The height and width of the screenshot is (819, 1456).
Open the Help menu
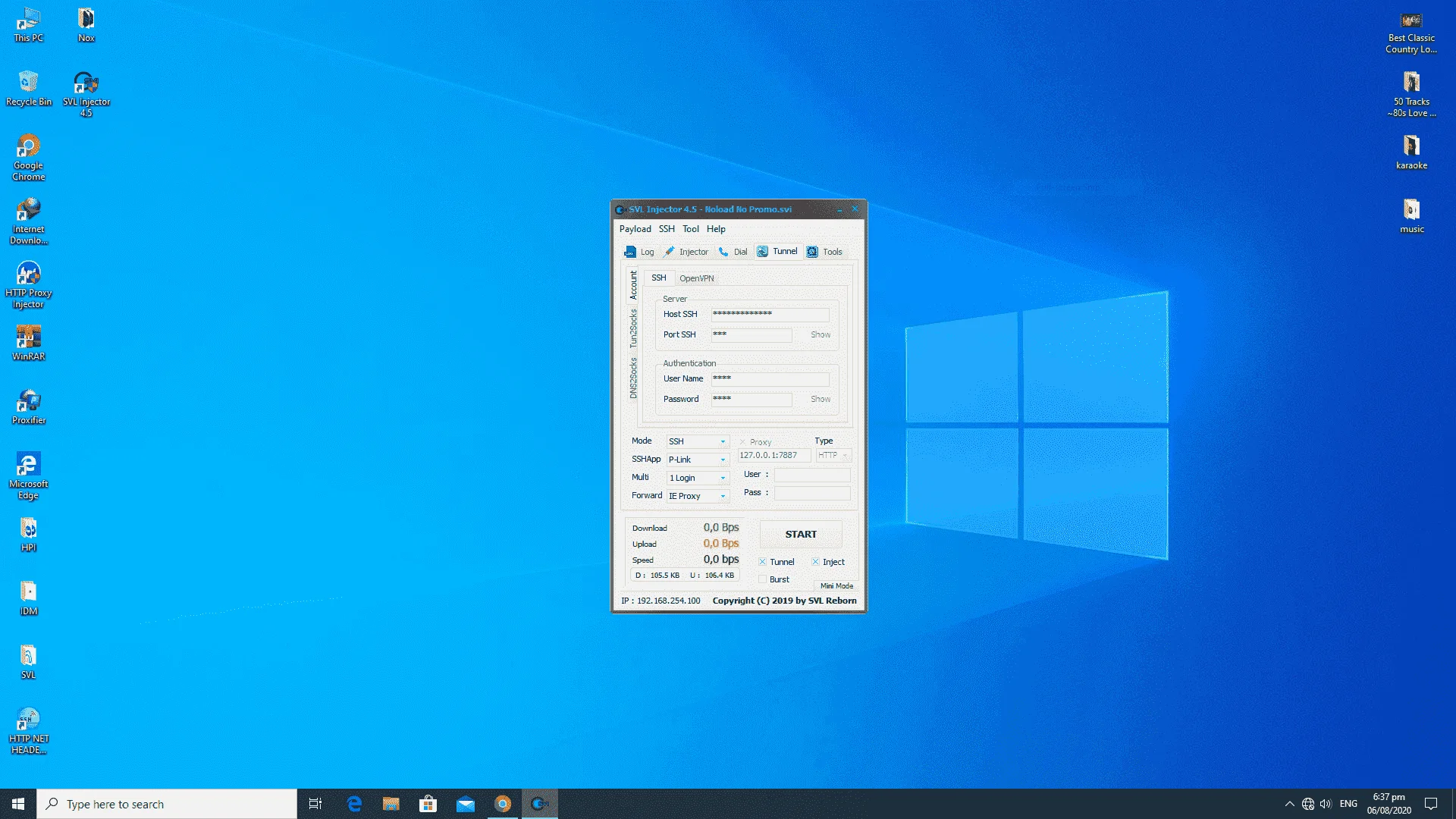716,229
